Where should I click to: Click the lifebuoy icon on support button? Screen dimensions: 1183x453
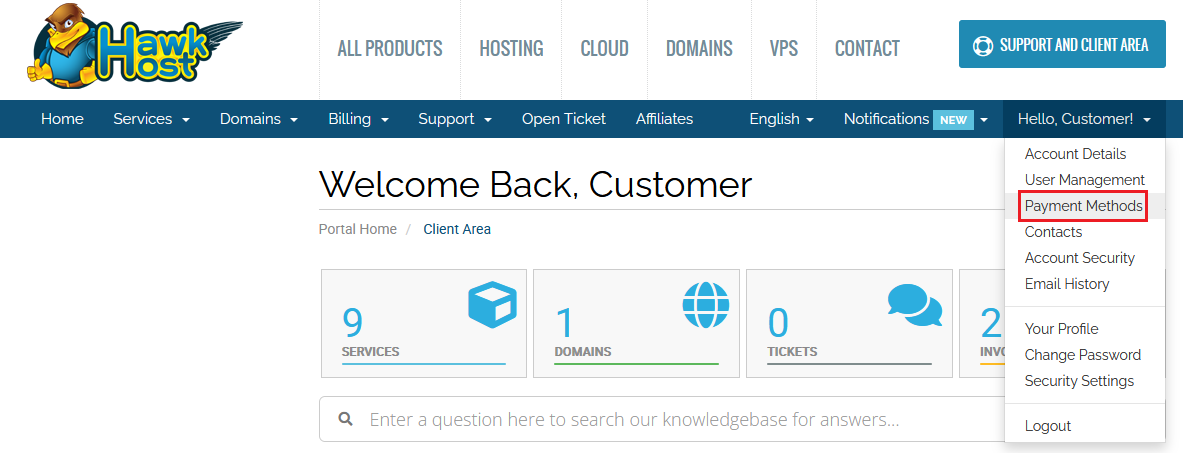point(983,45)
